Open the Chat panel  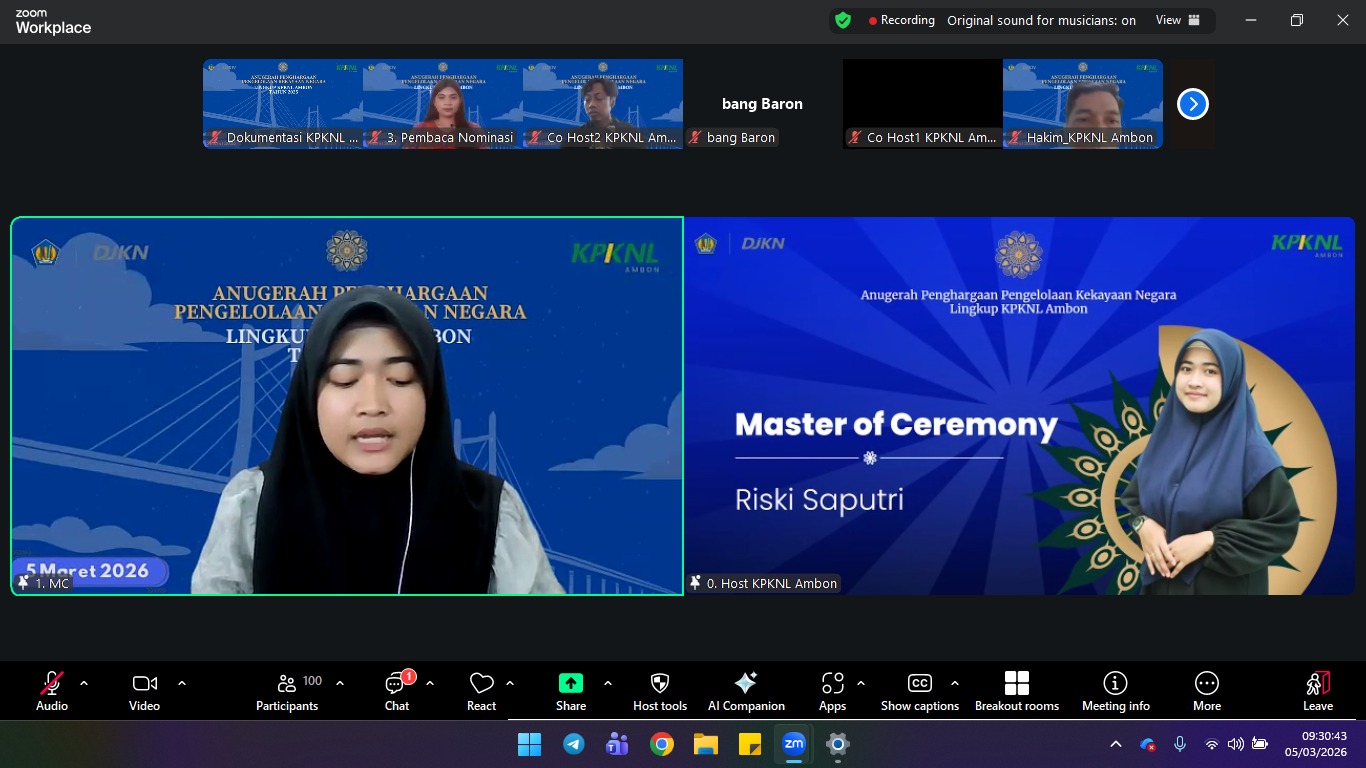pyautogui.click(x=397, y=691)
